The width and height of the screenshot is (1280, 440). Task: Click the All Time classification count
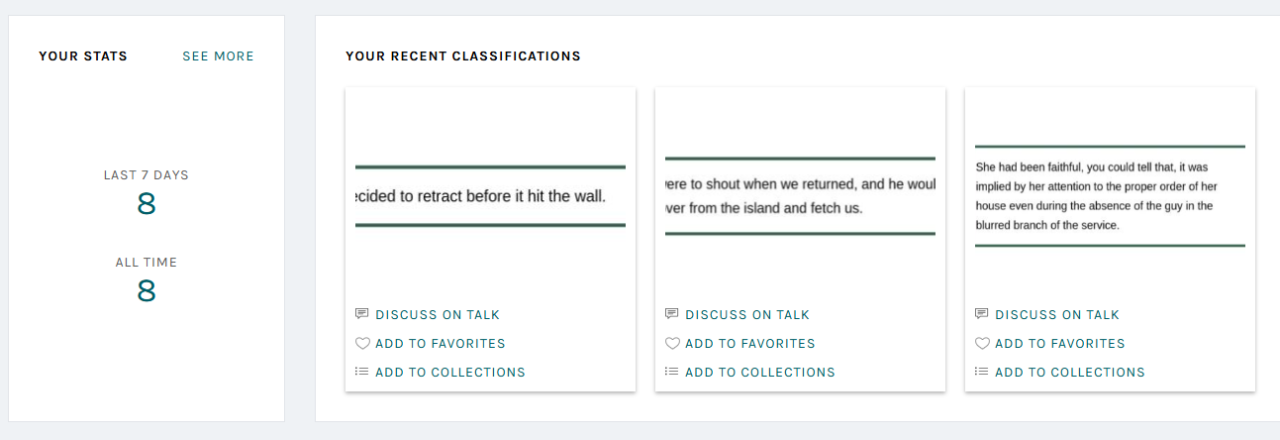click(146, 291)
